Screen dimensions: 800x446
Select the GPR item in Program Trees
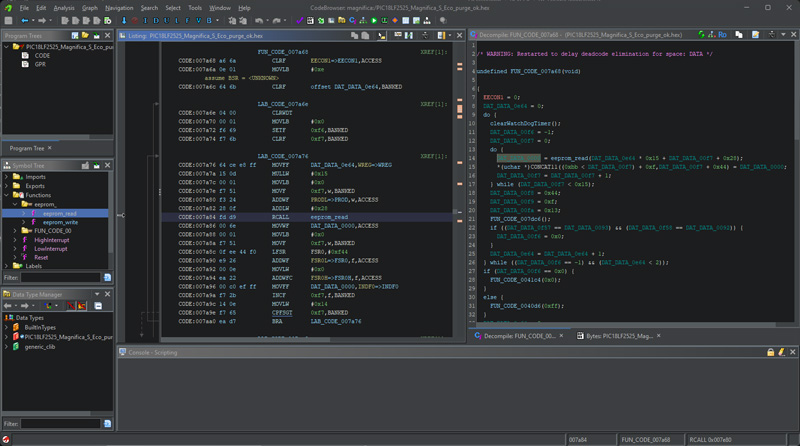(40, 64)
